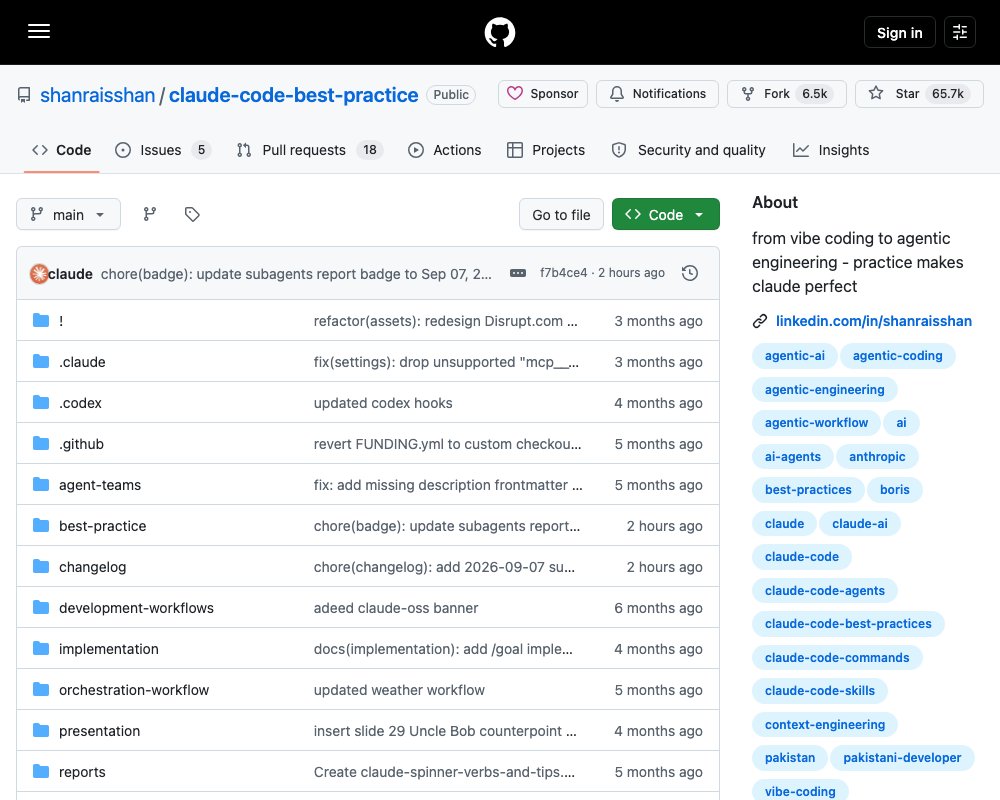1000x800 pixels.
Task: Open Security and quality tab
Action: pos(689,150)
